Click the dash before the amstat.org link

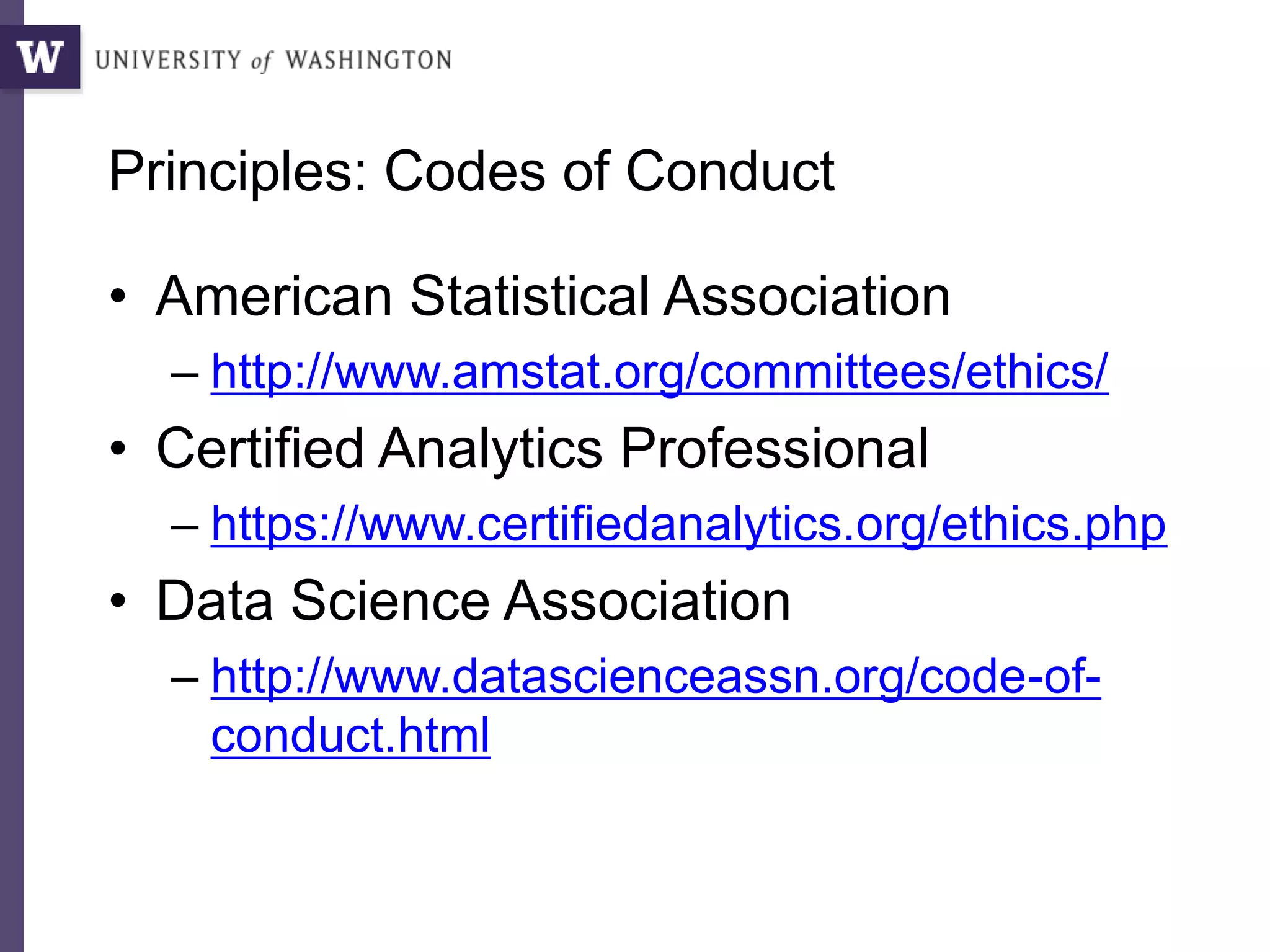[184, 374]
